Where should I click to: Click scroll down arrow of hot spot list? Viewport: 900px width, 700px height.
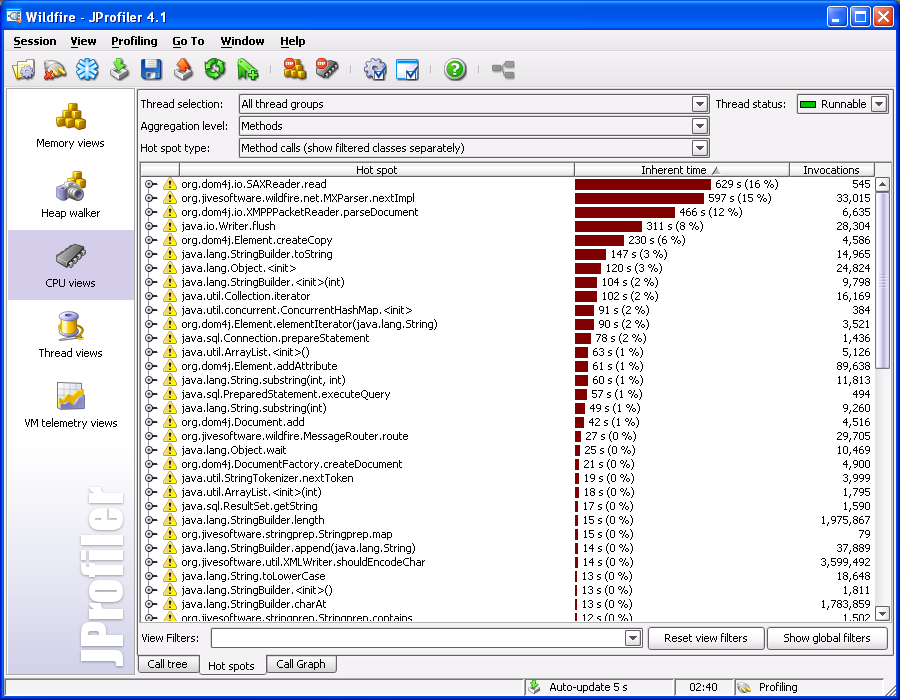[x=883, y=613]
